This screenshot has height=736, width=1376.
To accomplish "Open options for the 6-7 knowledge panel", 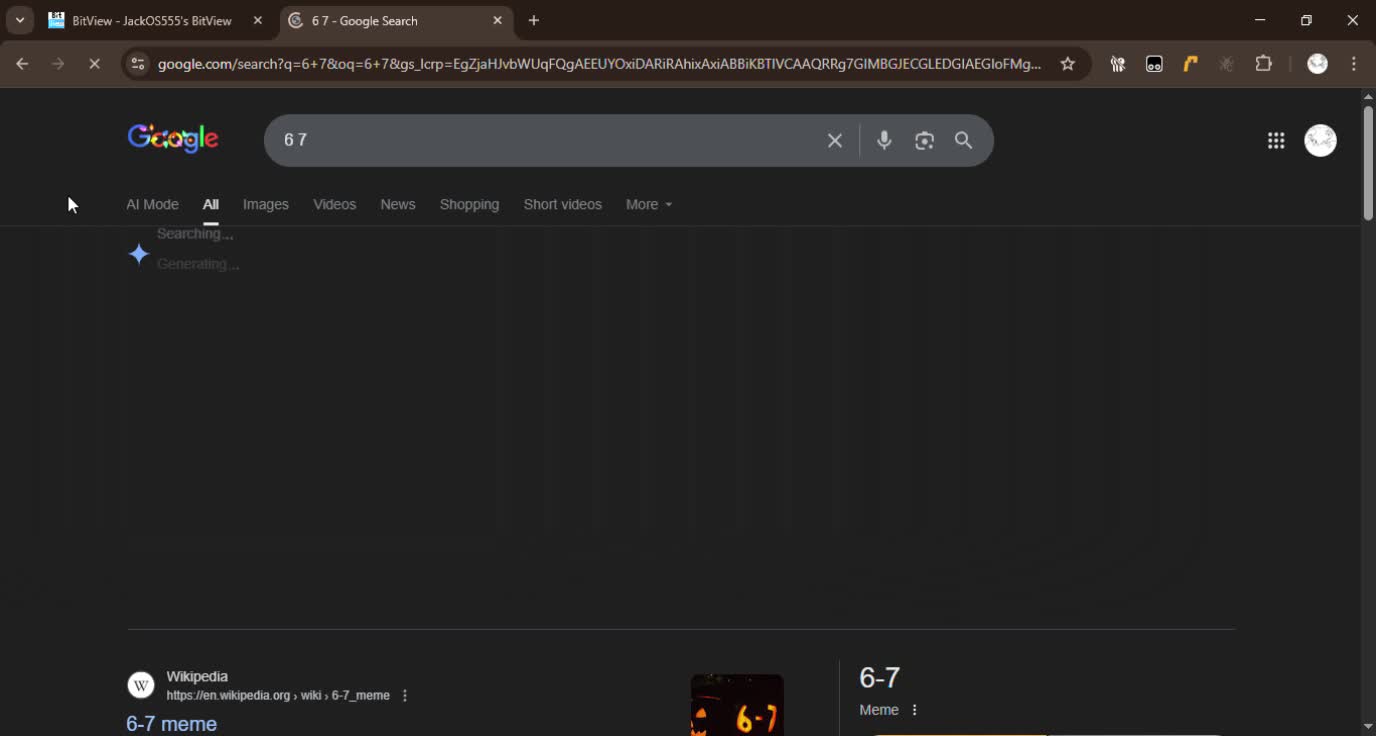I will point(913,709).
